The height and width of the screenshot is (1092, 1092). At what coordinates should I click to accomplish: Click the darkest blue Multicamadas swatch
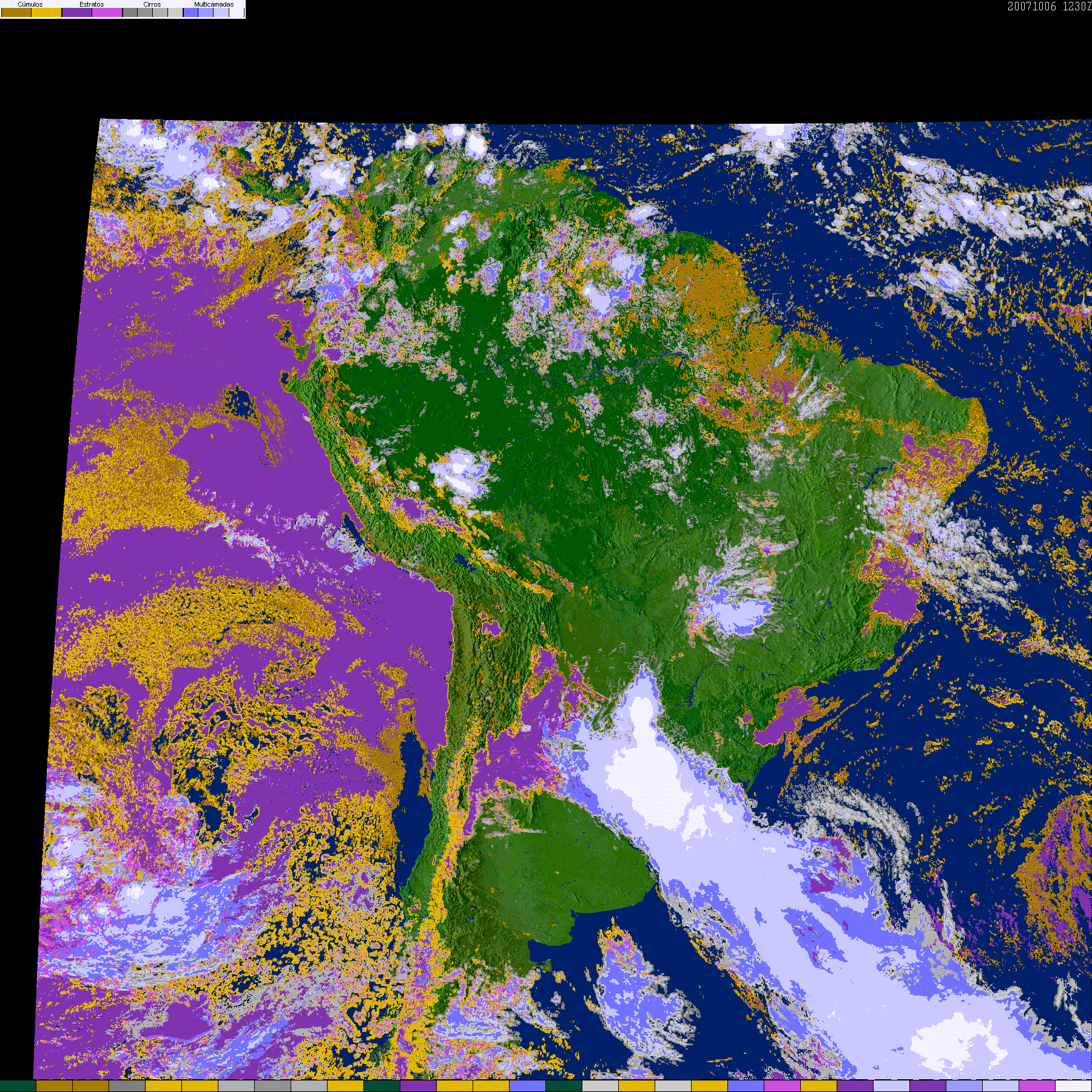(x=190, y=13)
